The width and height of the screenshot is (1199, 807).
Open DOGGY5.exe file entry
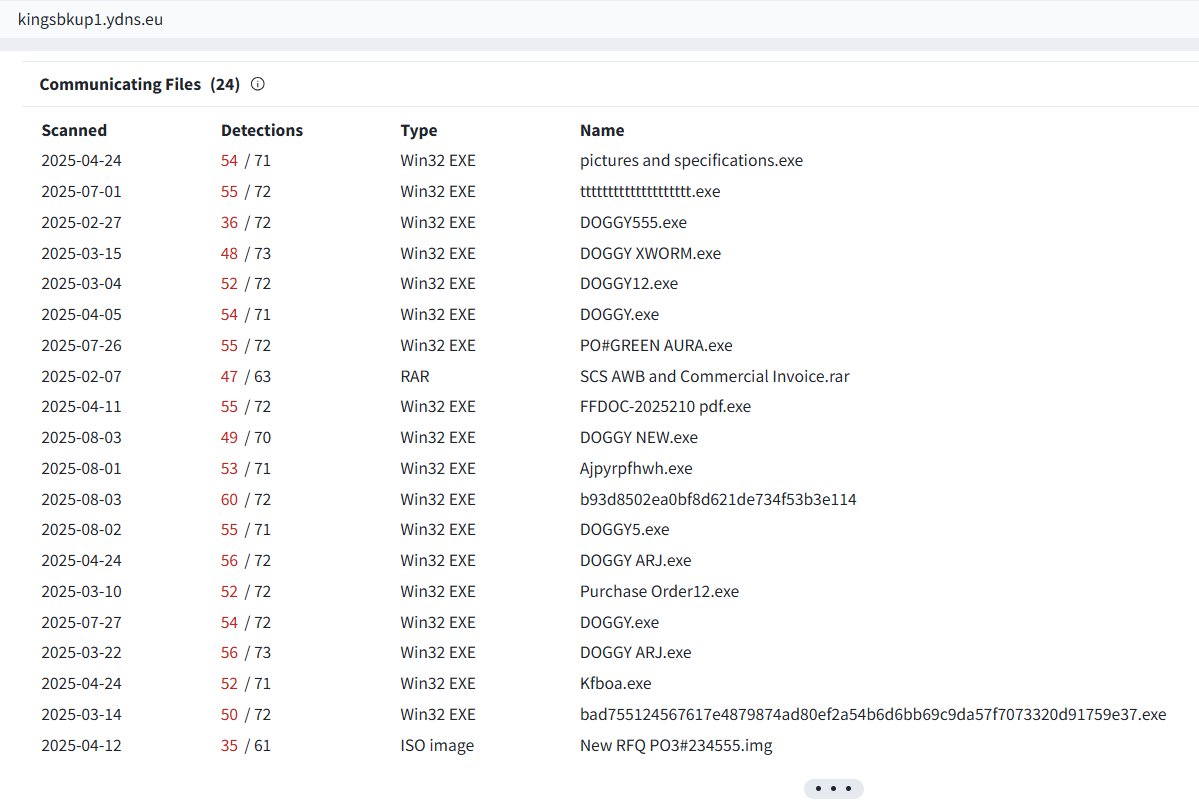[624, 529]
